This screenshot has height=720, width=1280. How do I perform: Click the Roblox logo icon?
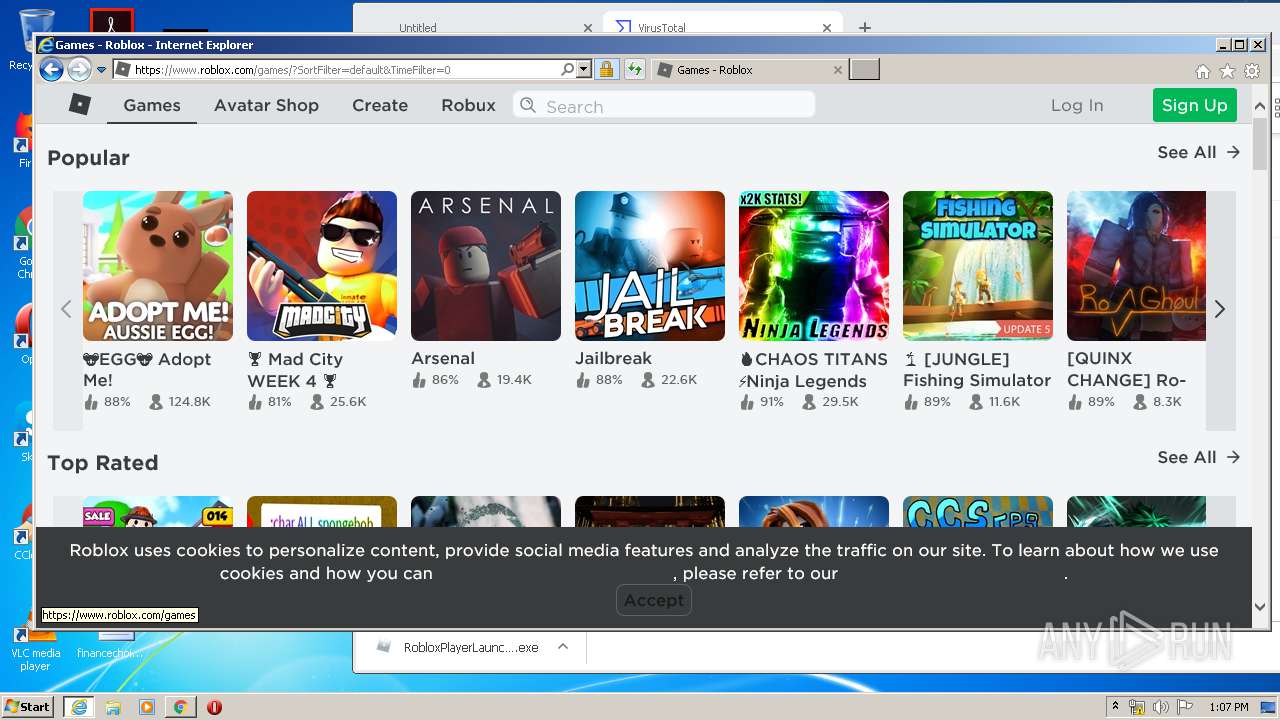pyautogui.click(x=80, y=104)
